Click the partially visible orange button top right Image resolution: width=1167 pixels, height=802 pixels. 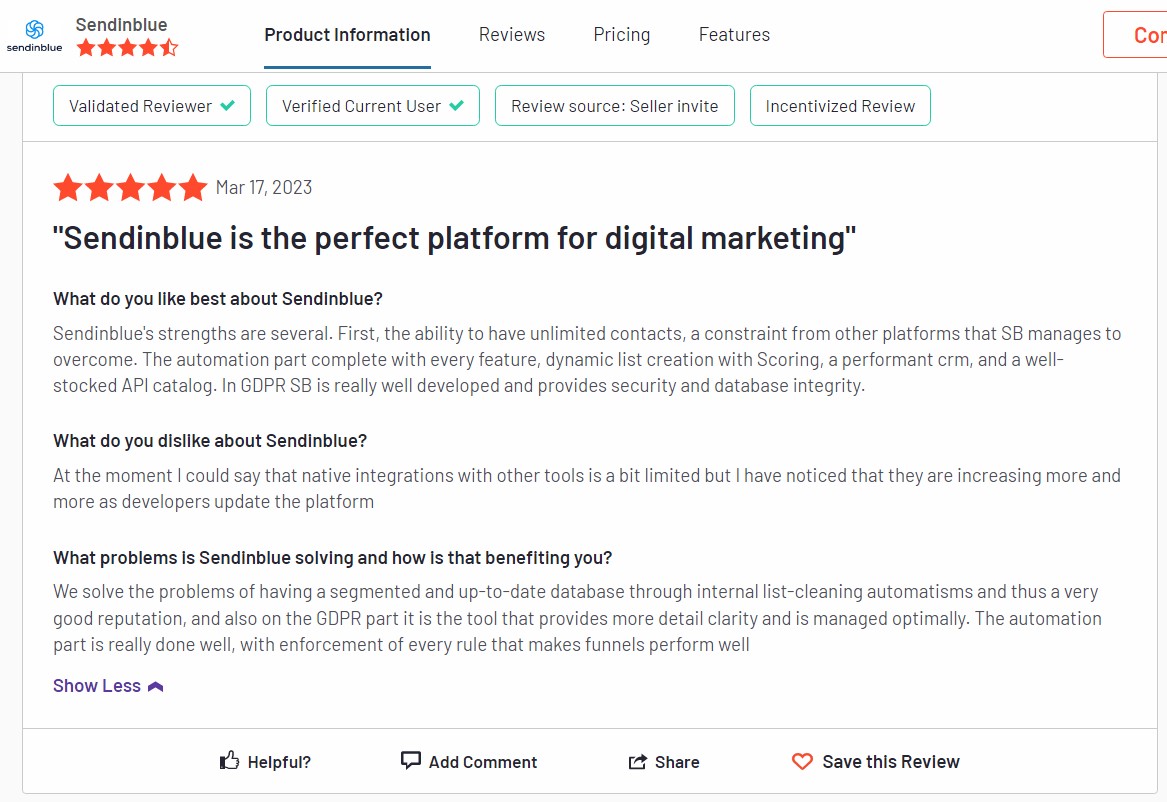pos(1135,34)
